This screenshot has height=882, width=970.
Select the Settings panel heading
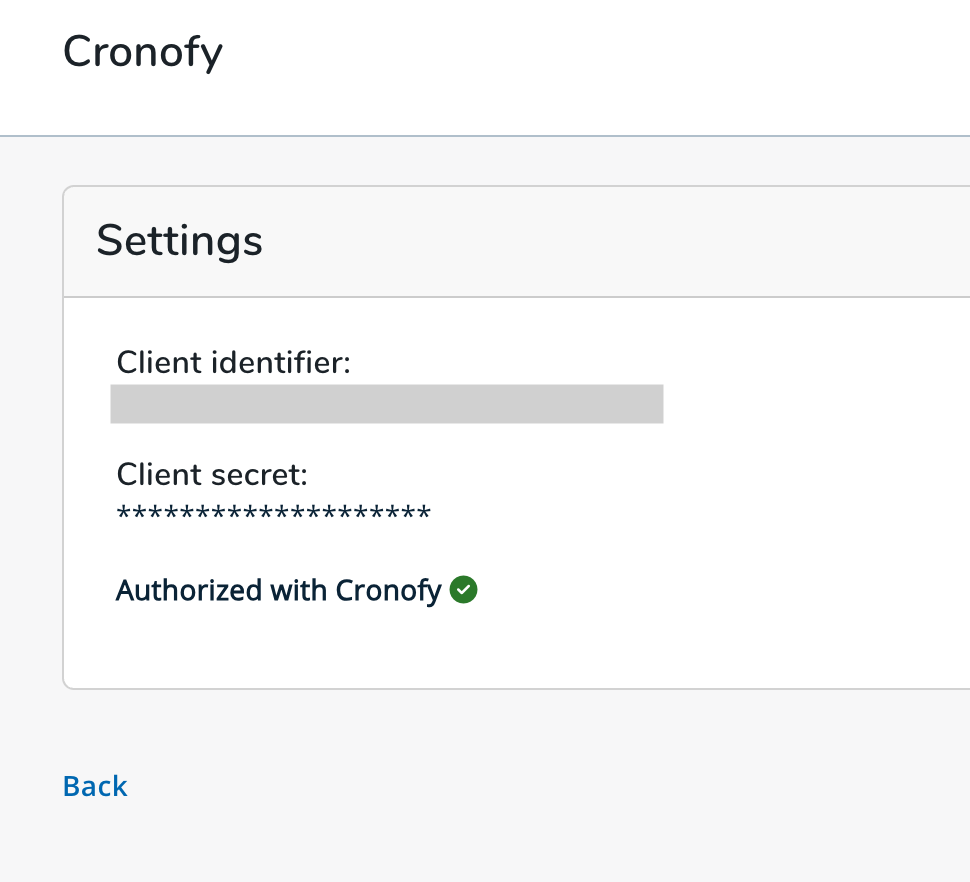coord(179,241)
